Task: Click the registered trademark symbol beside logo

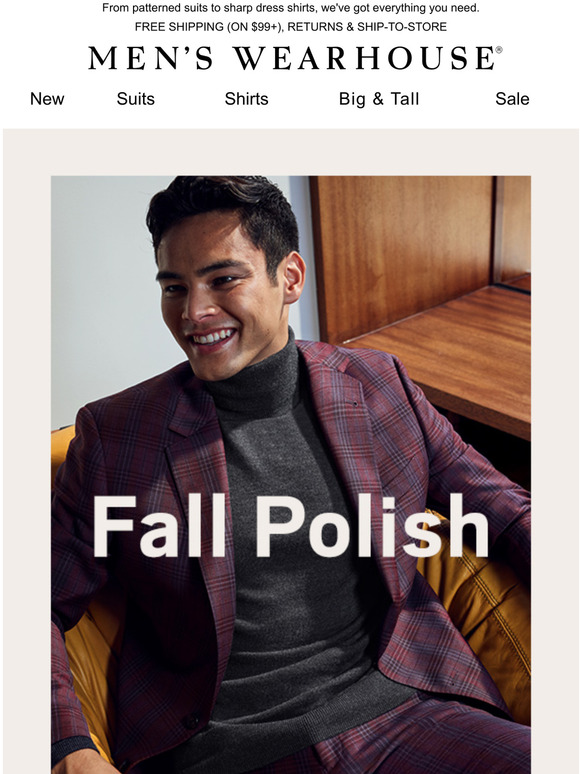Action: [499, 50]
